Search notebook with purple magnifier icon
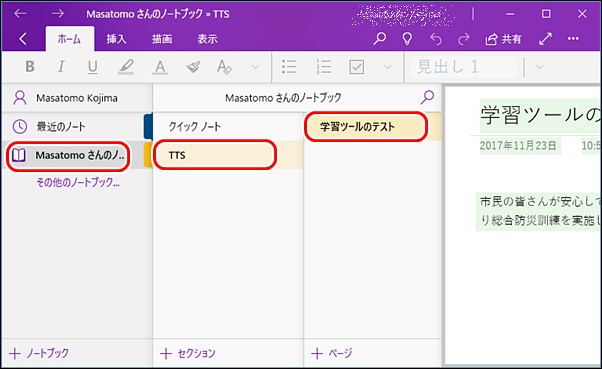 (x=427, y=98)
